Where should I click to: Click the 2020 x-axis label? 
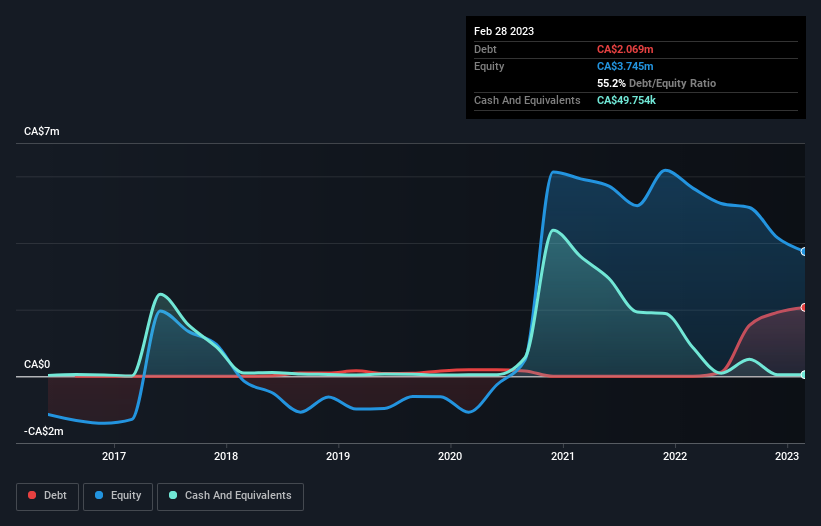point(450,456)
